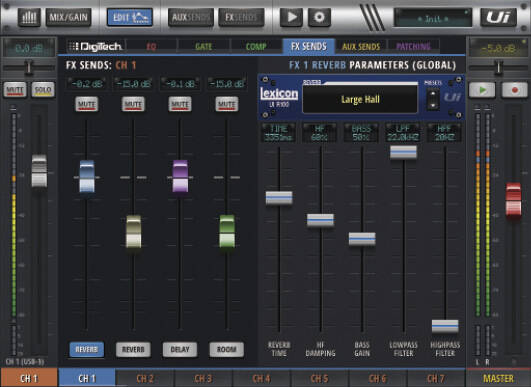531x387 pixels.
Task: Click the DigiTech logo tab
Action: [x=95, y=46]
